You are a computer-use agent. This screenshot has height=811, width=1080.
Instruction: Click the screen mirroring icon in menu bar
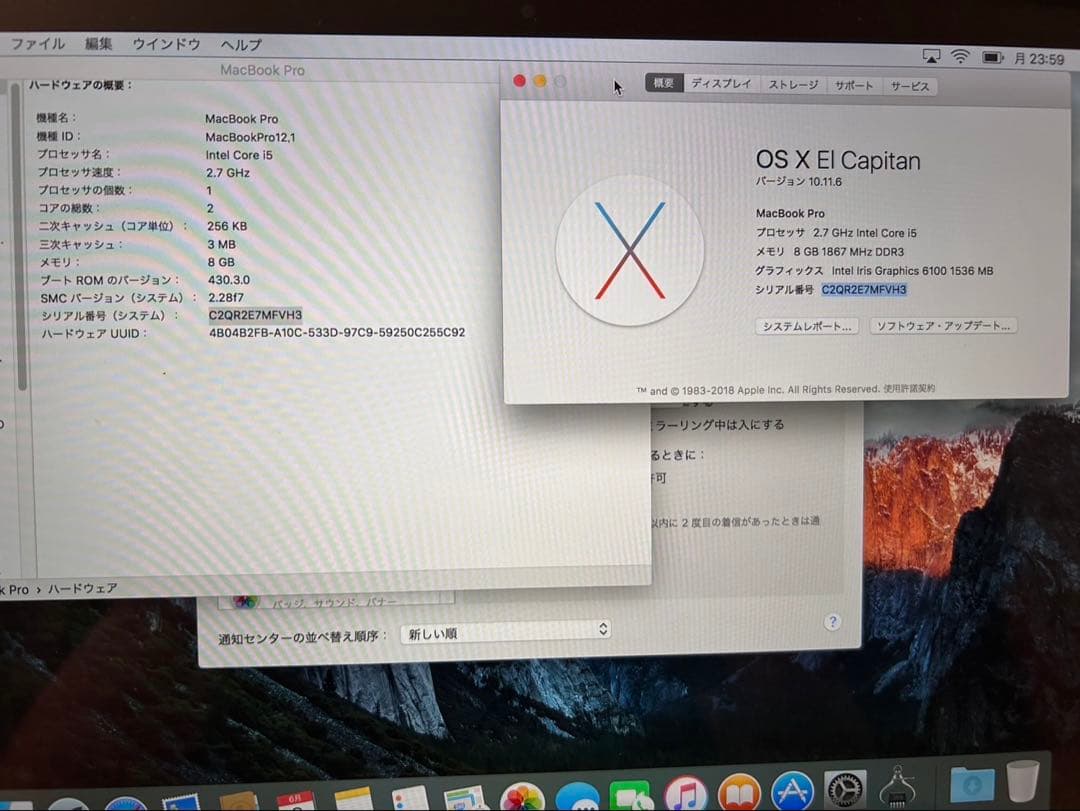pyautogui.click(x=933, y=57)
